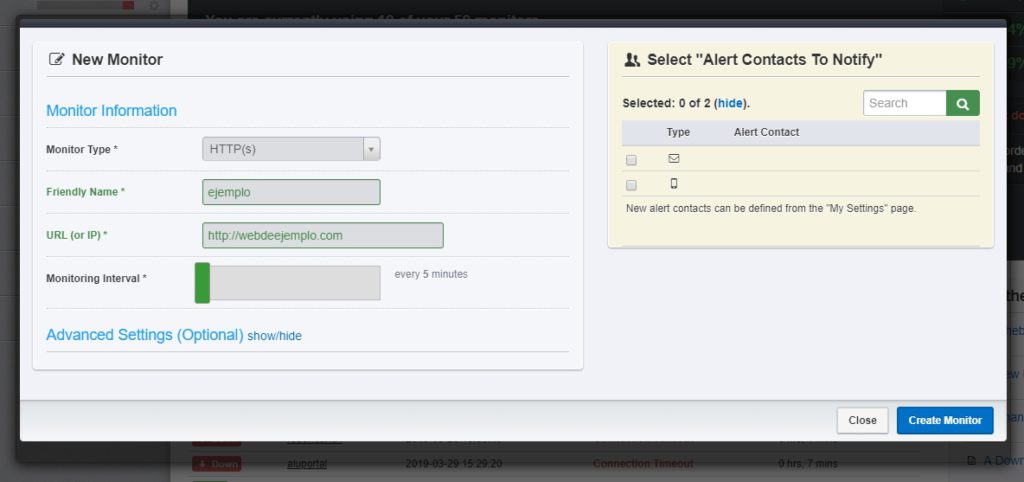This screenshot has width=1024, height=482.
Task: Click the mobile phone contact type icon
Action: [x=674, y=184]
